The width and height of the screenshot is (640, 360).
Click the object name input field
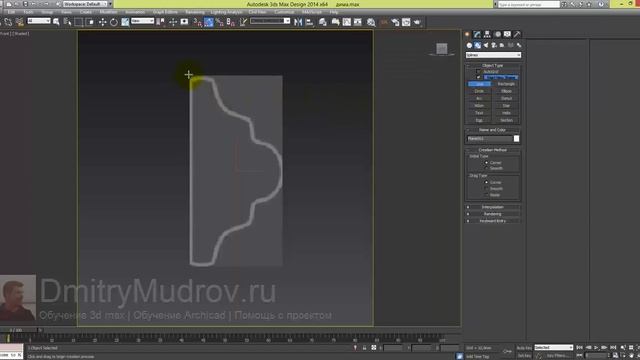489,139
